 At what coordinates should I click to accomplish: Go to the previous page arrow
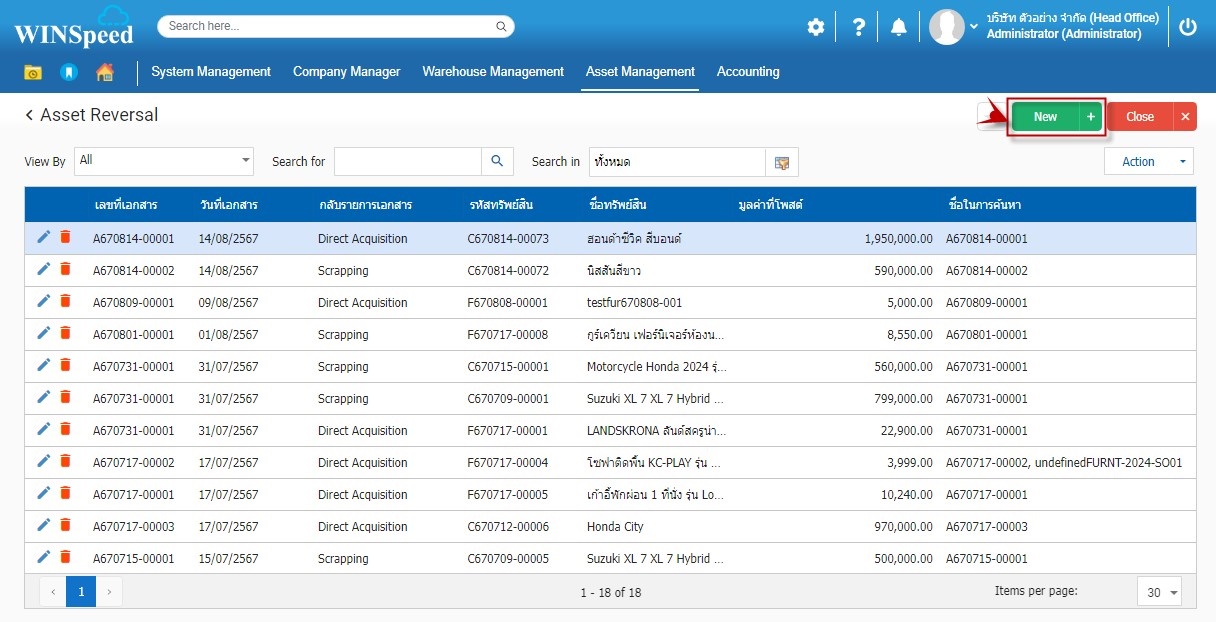tap(54, 592)
